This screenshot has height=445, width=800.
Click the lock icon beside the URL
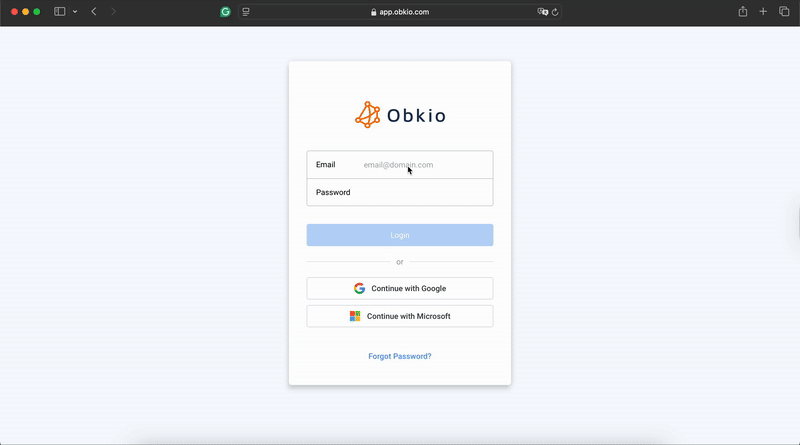click(373, 12)
